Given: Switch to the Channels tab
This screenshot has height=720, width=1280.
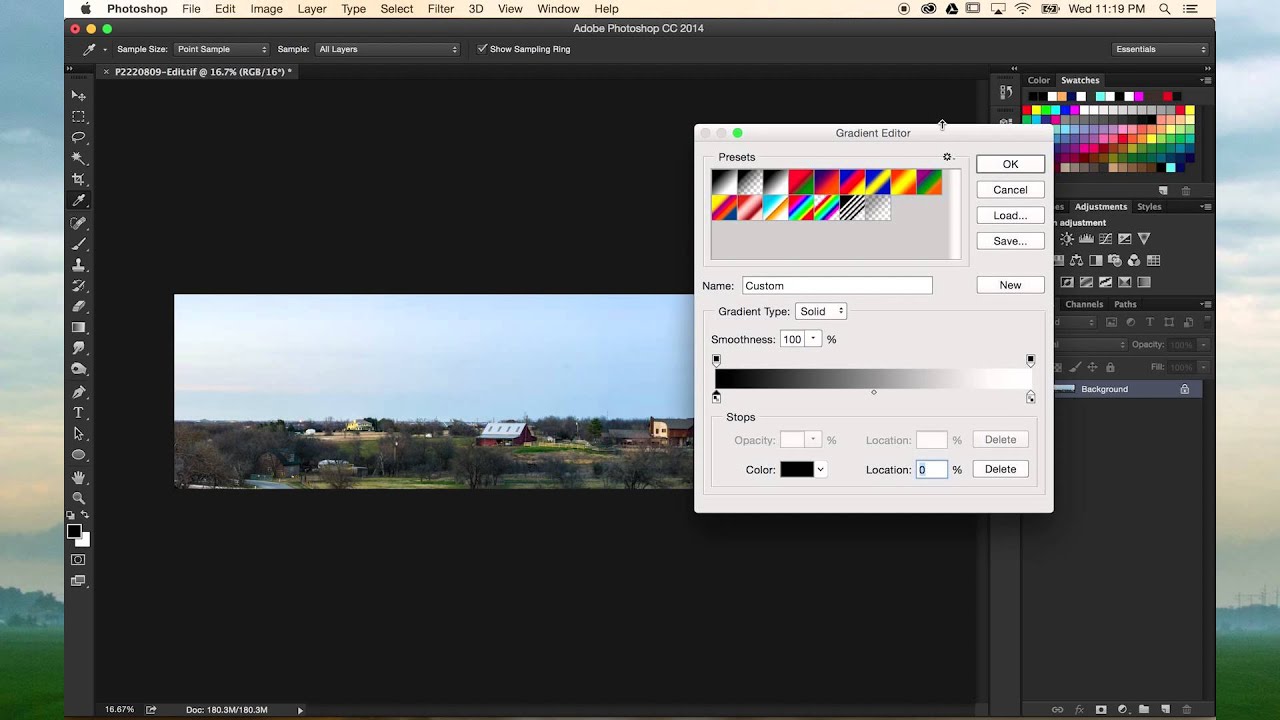Looking at the screenshot, I should pyautogui.click(x=1084, y=304).
